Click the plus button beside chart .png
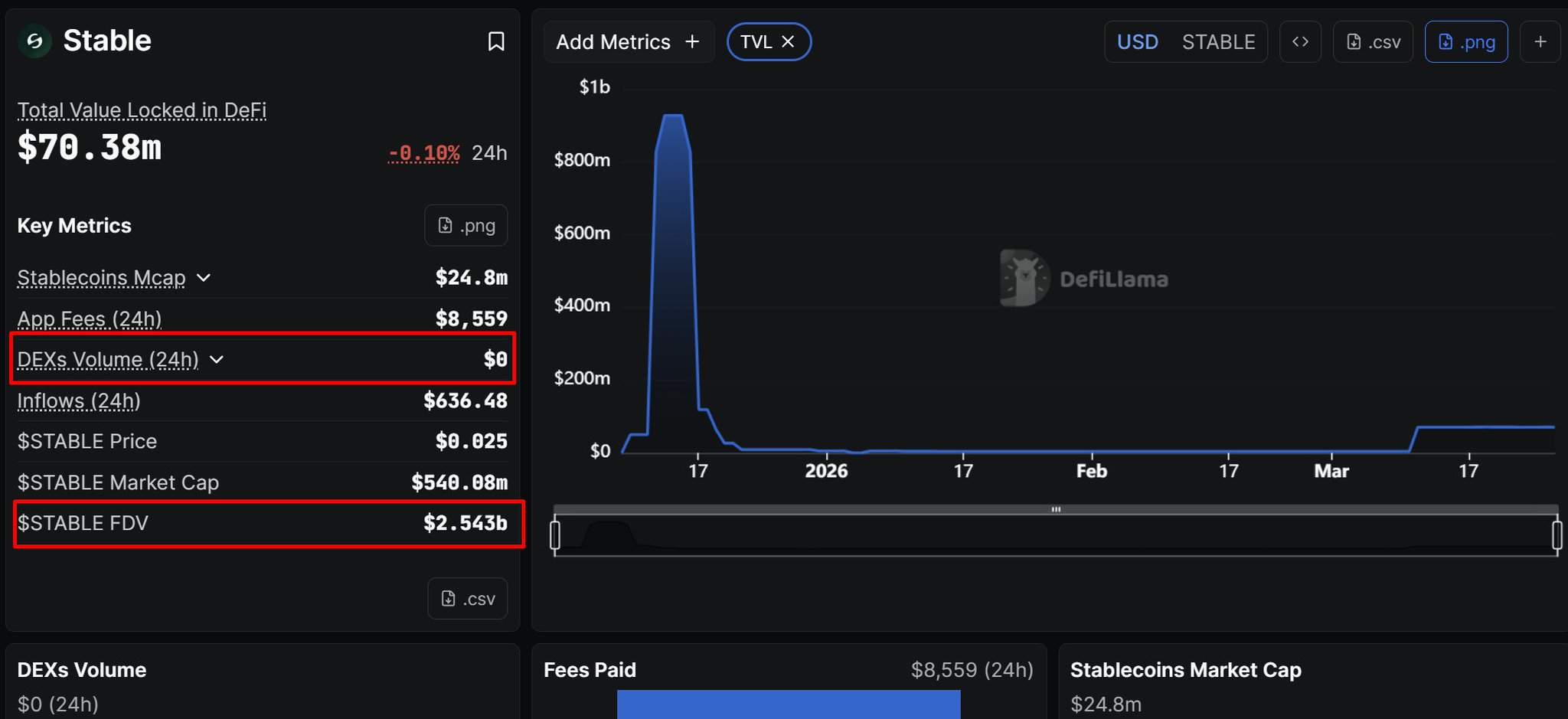1568x719 pixels. [x=1540, y=41]
